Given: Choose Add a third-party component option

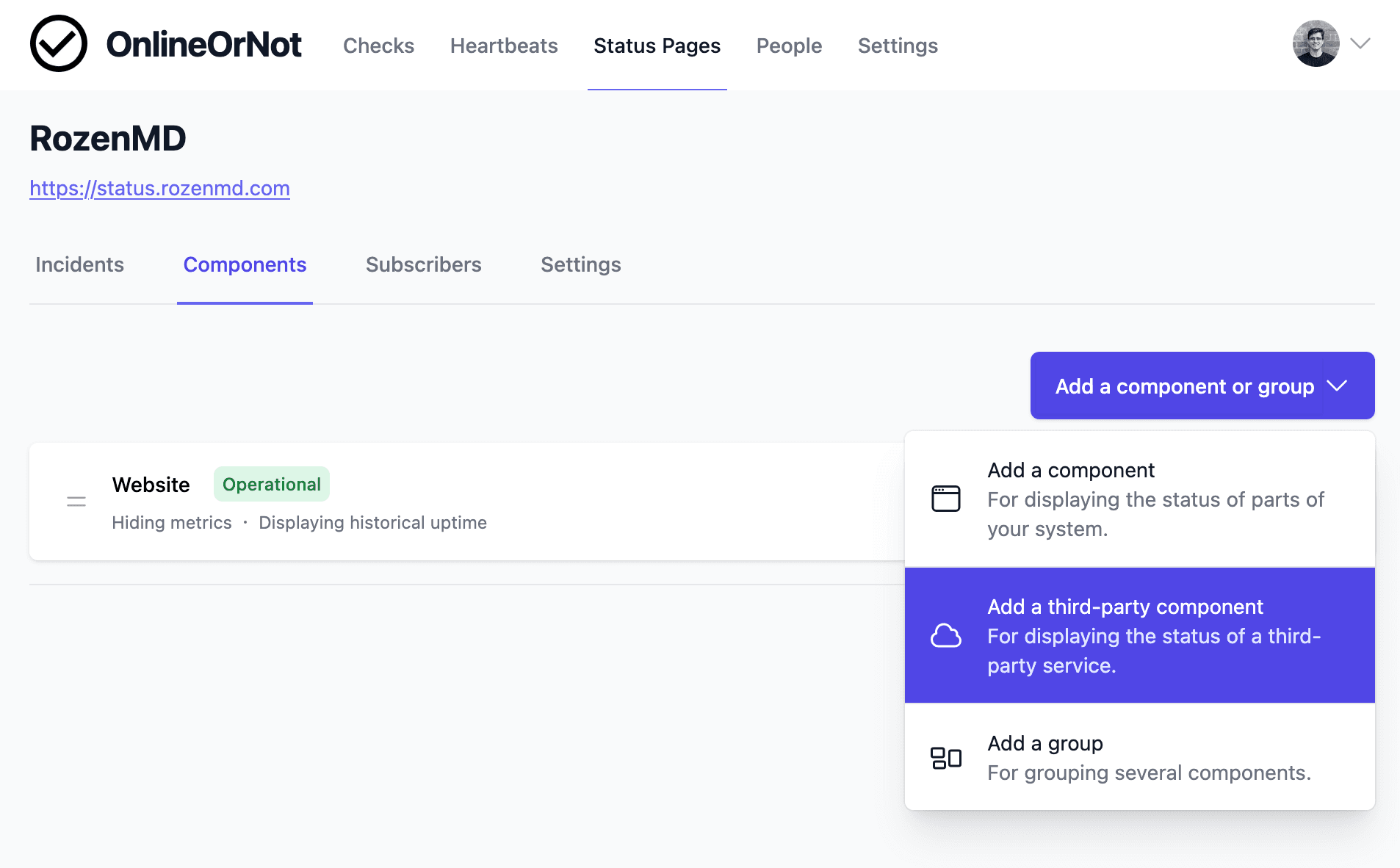Looking at the screenshot, I should pos(1125,607).
